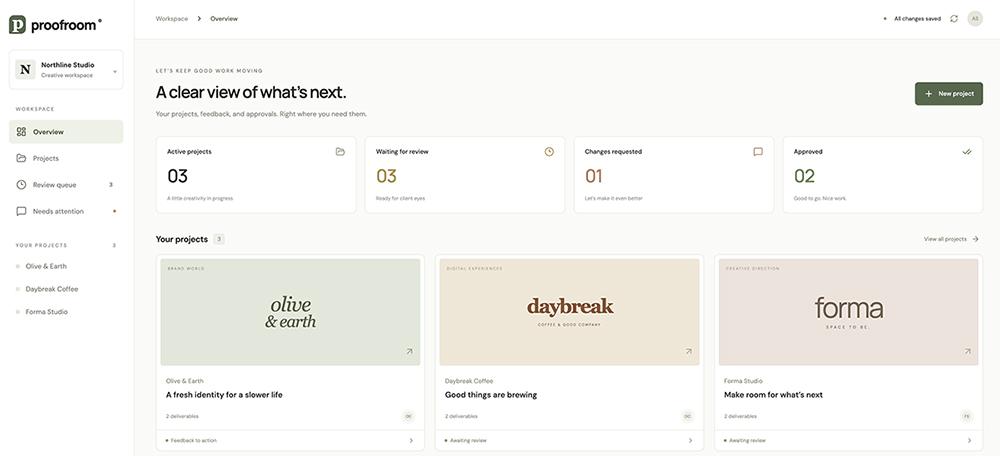The height and width of the screenshot is (456, 1000).
Task: Click the arrow icon on olive & earth thumbnail
Action: point(409,351)
